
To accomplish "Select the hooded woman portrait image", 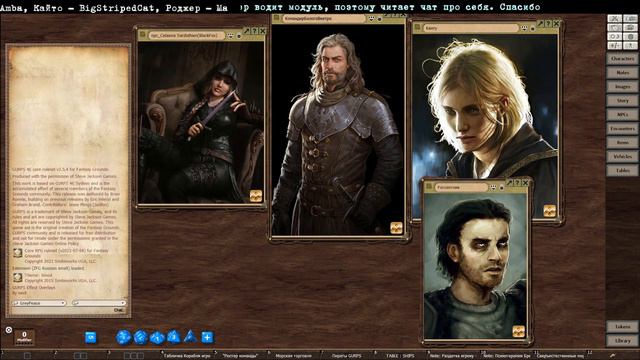I will click(x=201, y=122).
